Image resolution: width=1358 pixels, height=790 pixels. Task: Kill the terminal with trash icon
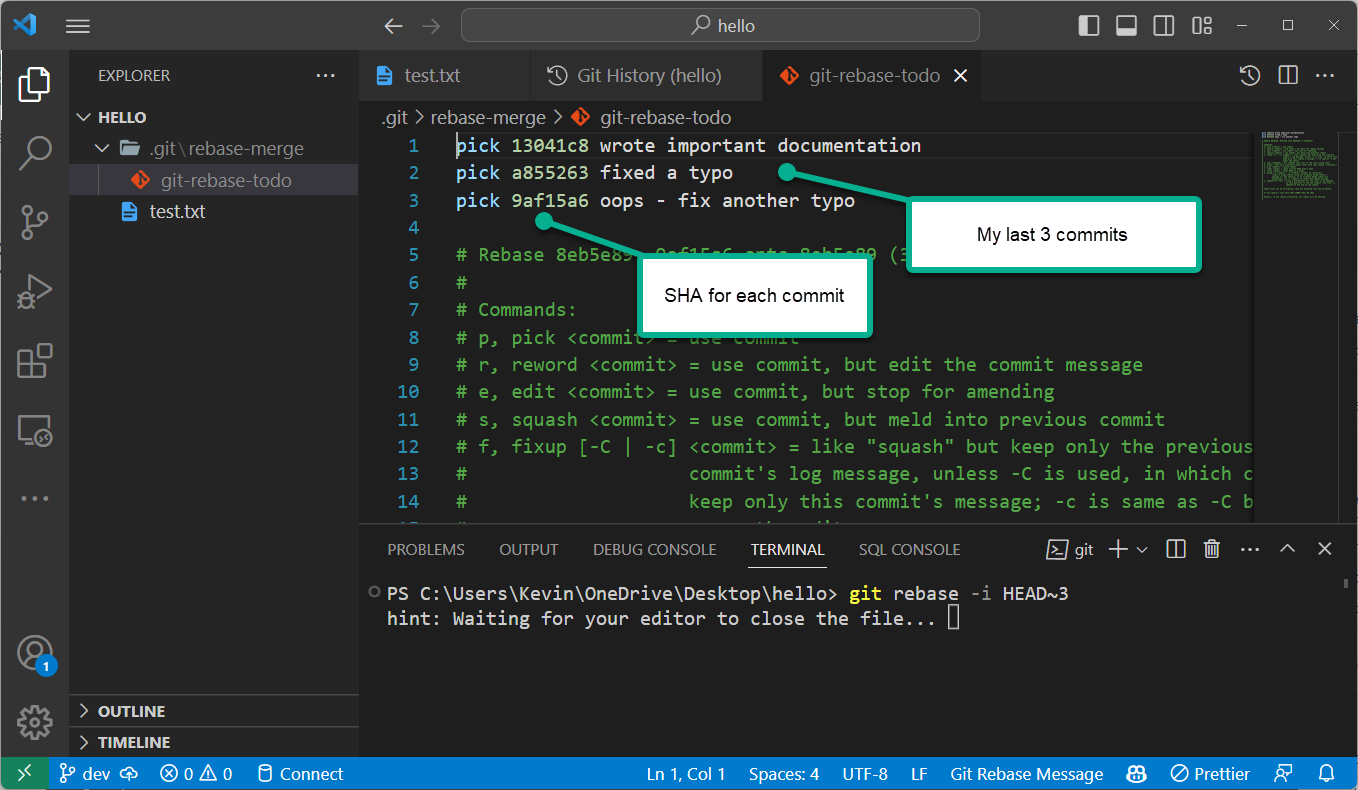pyautogui.click(x=1212, y=549)
